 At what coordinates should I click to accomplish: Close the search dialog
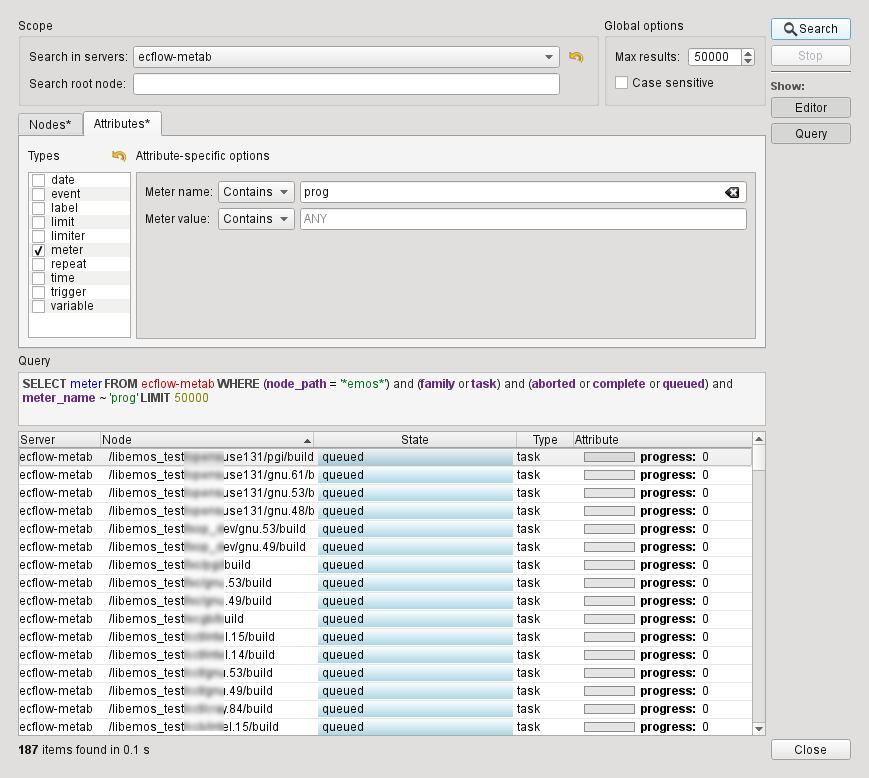pos(810,750)
